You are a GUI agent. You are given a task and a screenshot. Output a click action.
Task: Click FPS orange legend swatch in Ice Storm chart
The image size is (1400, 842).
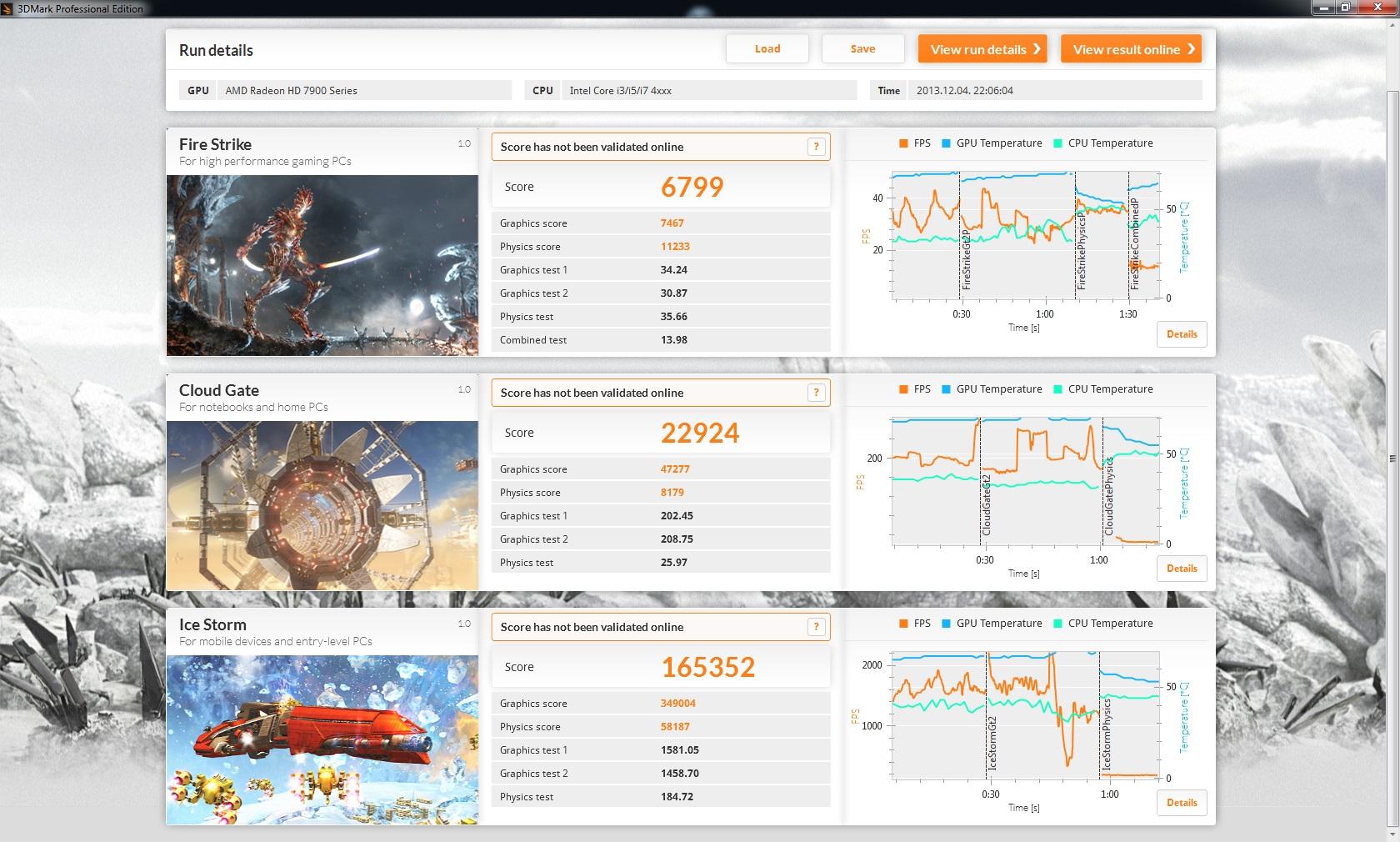tap(903, 624)
